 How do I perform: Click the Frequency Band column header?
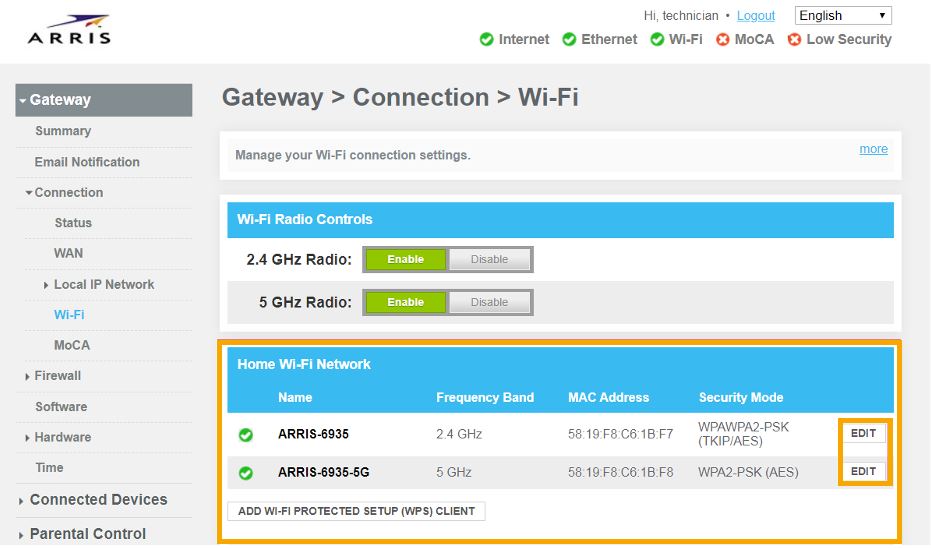coord(485,397)
